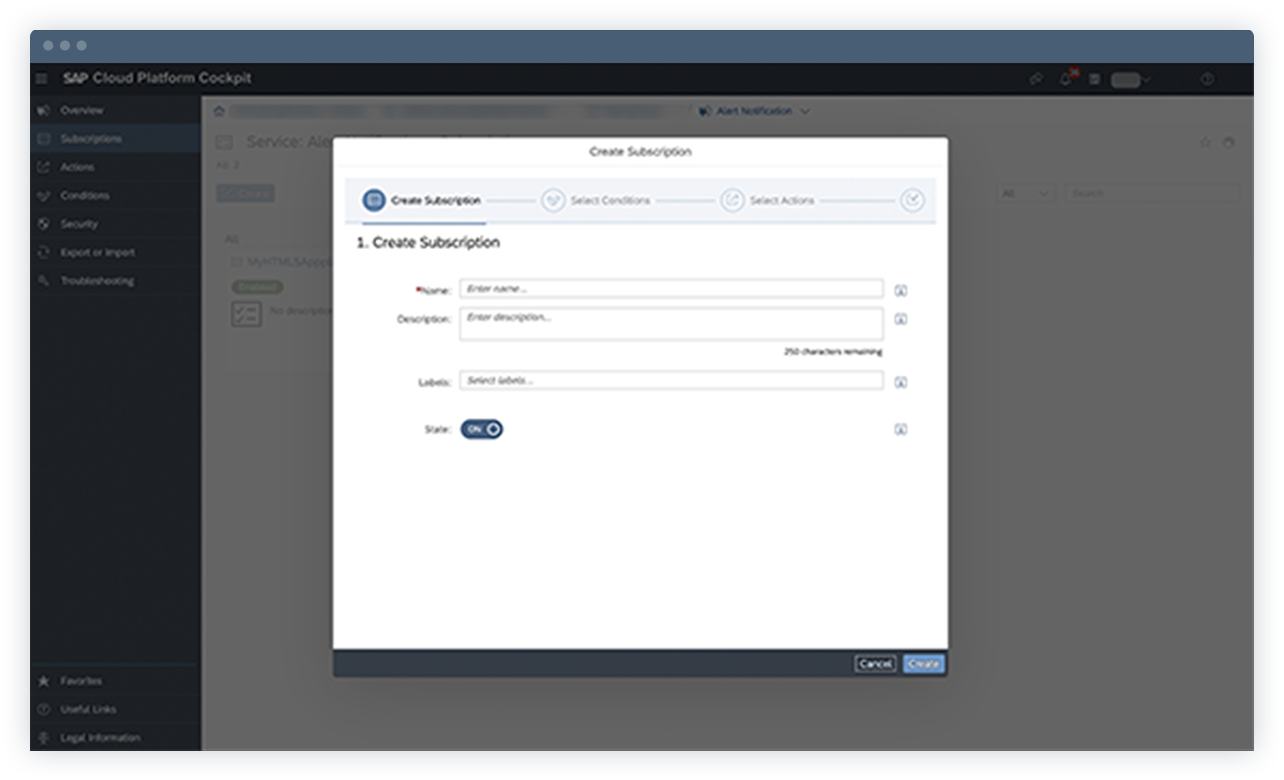This screenshot has width=1284, height=780.
Task: Open the Alert Notification breadcrumb dropdown
Action: pyautogui.click(x=756, y=111)
